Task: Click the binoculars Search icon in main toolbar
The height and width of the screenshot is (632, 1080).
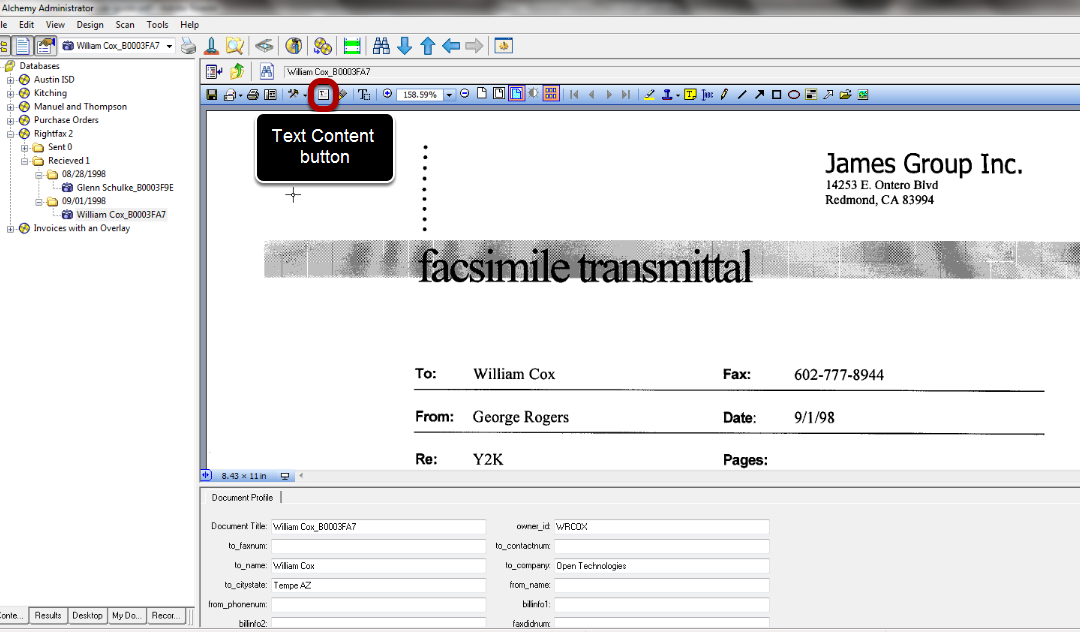Action: (x=381, y=46)
